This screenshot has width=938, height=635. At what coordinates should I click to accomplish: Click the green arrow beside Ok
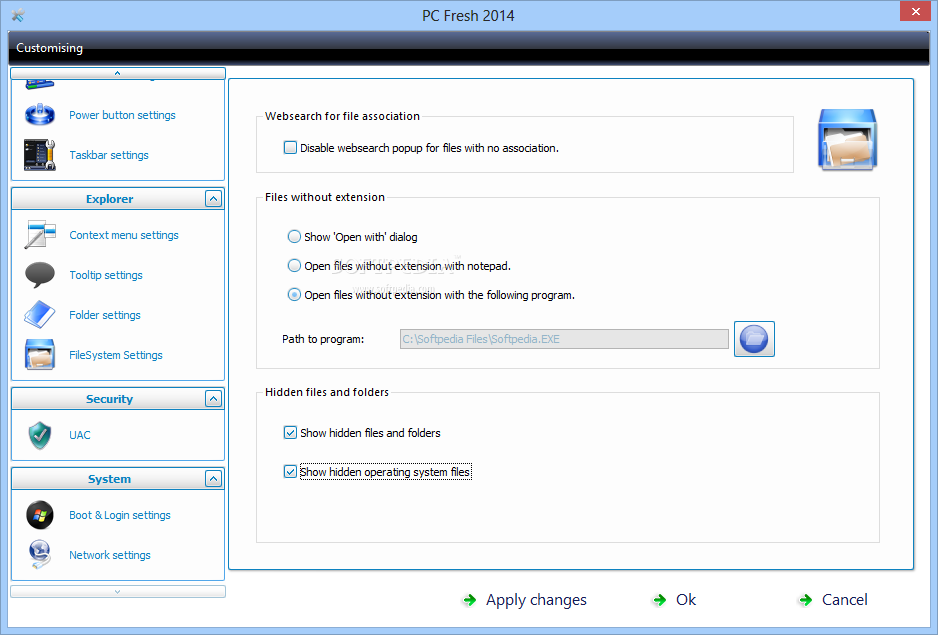(x=659, y=600)
